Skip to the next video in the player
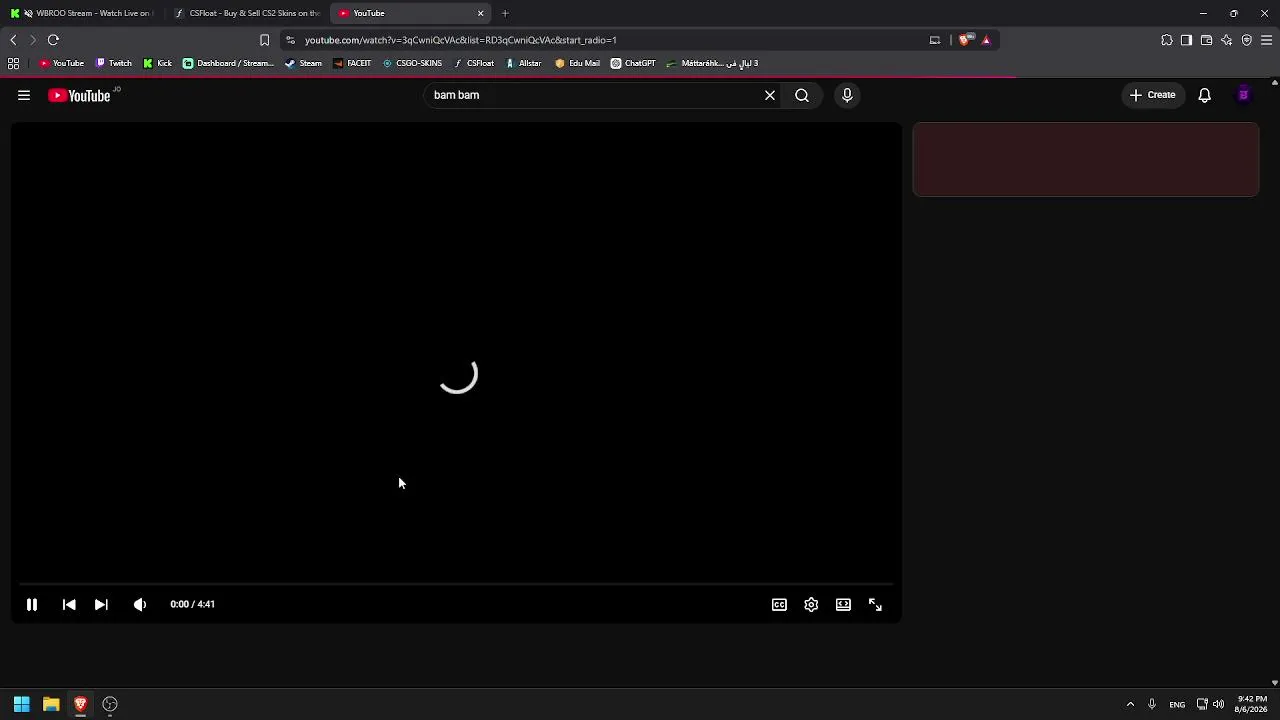 click(101, 605)
